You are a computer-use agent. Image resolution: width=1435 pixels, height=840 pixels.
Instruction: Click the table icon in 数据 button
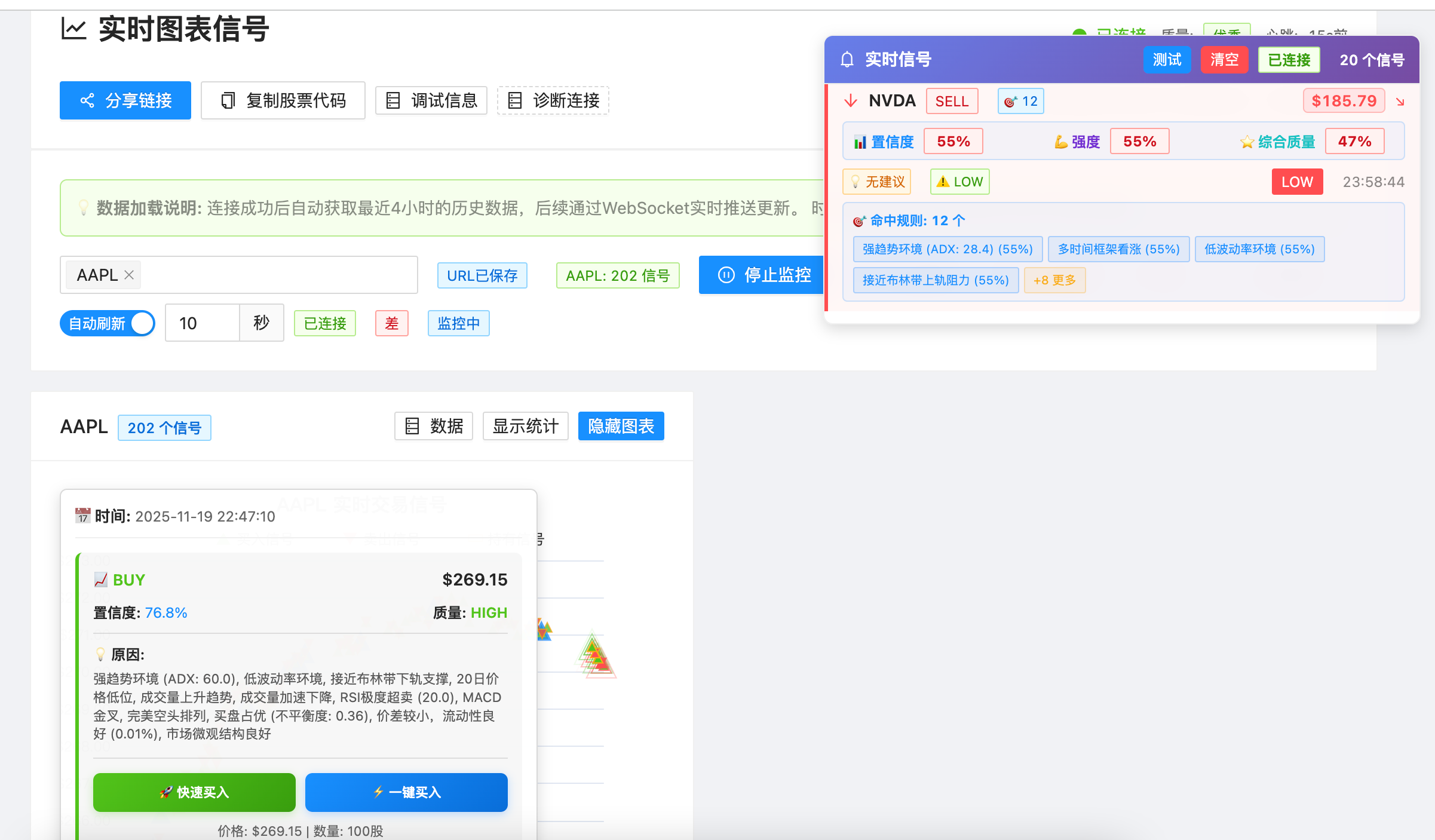pyautogui.click(x=412, y=426)
